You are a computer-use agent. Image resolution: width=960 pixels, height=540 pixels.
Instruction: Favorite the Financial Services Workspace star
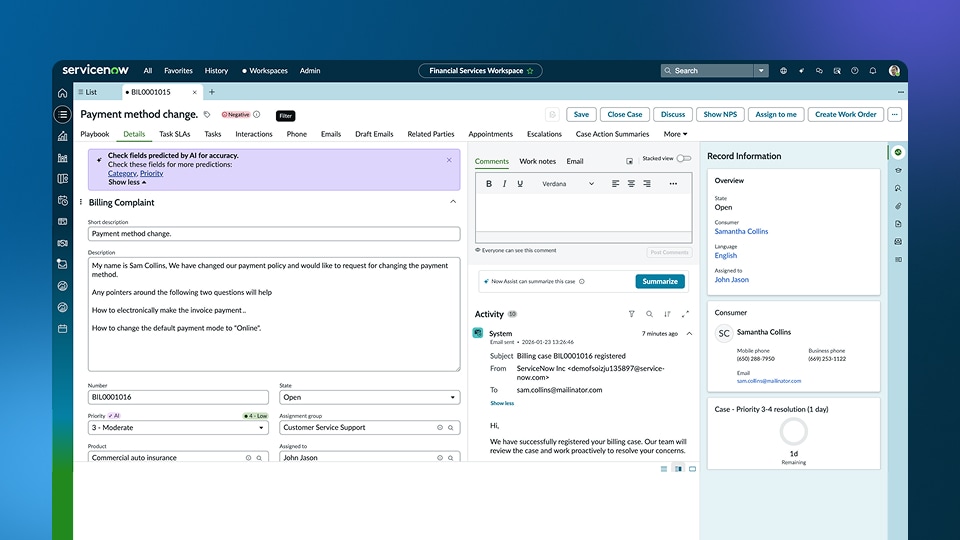[x=530, y=71]
